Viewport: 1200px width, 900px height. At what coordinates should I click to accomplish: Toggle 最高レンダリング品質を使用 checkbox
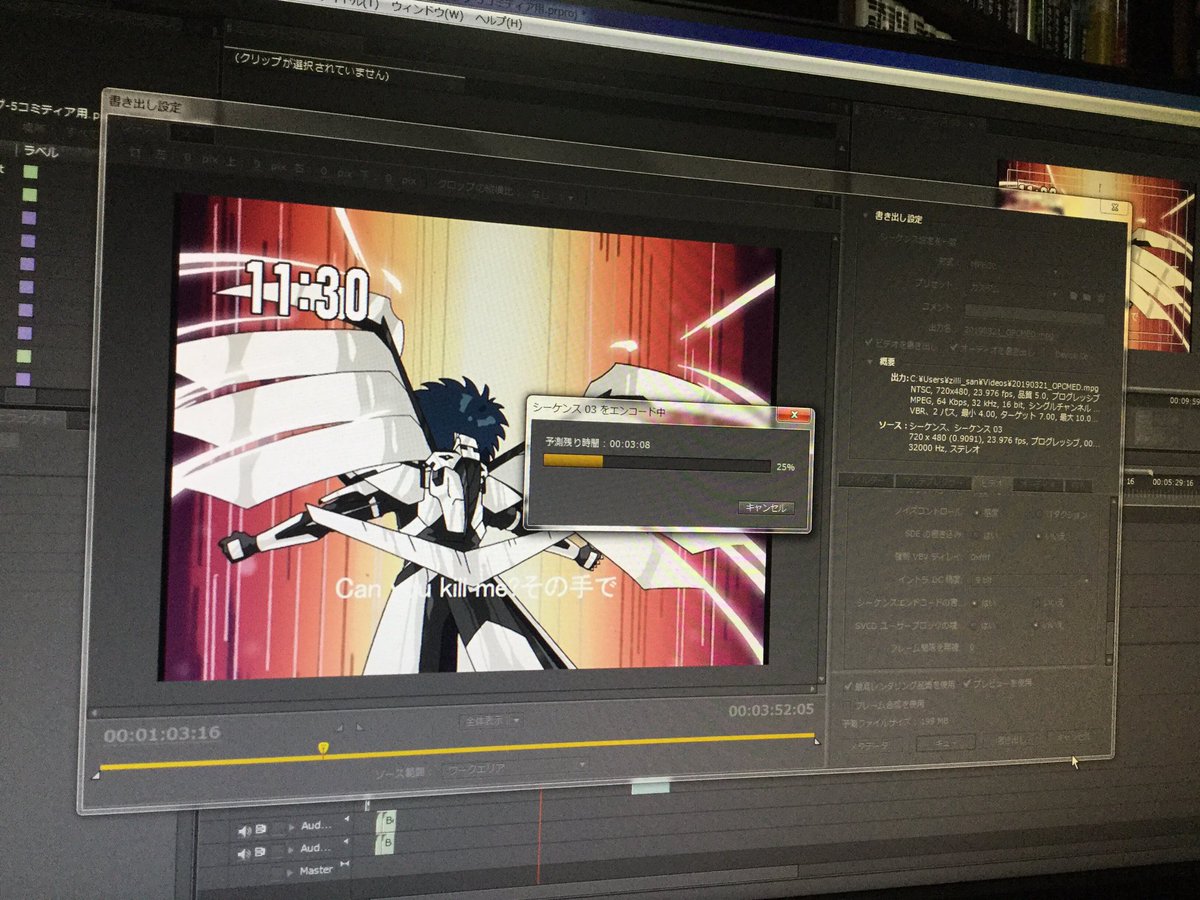(x=848, y=685)
